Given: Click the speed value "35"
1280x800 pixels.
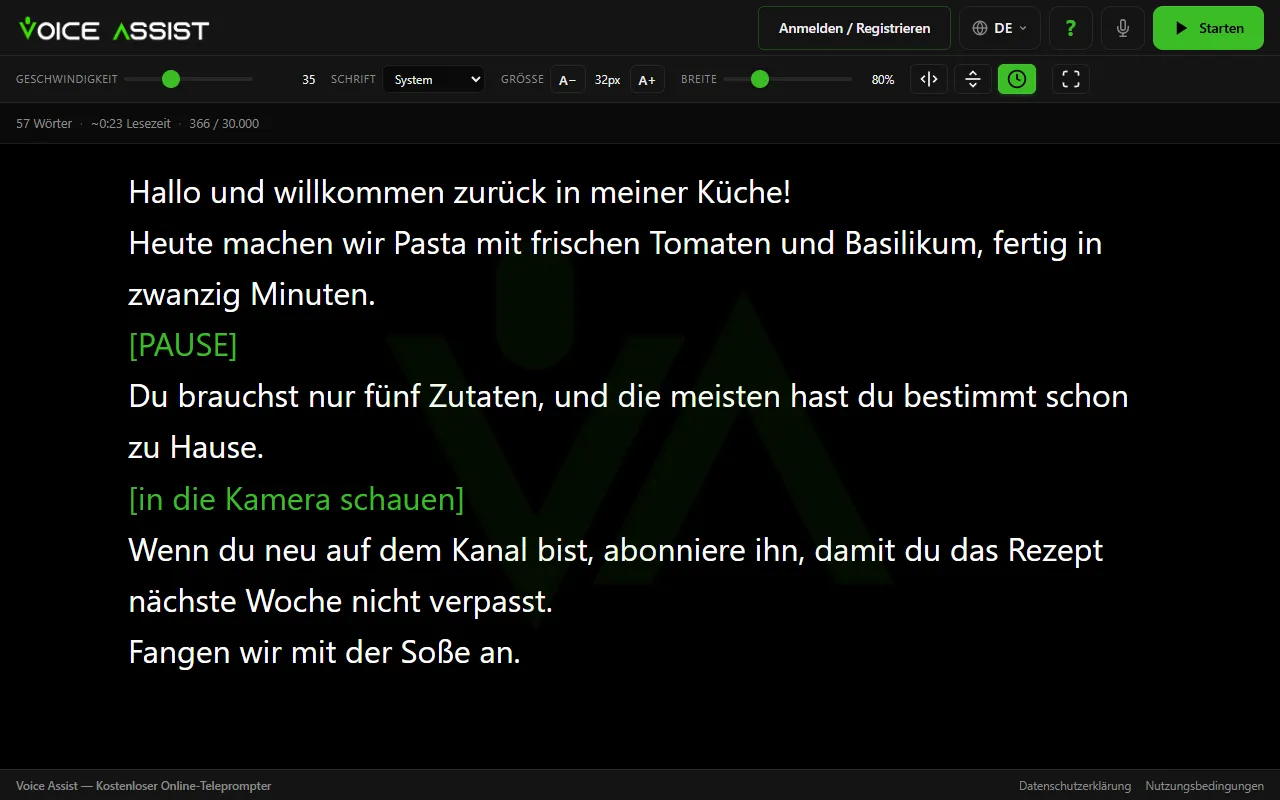Looking at the screenshot, I should [x=309, y=80].
